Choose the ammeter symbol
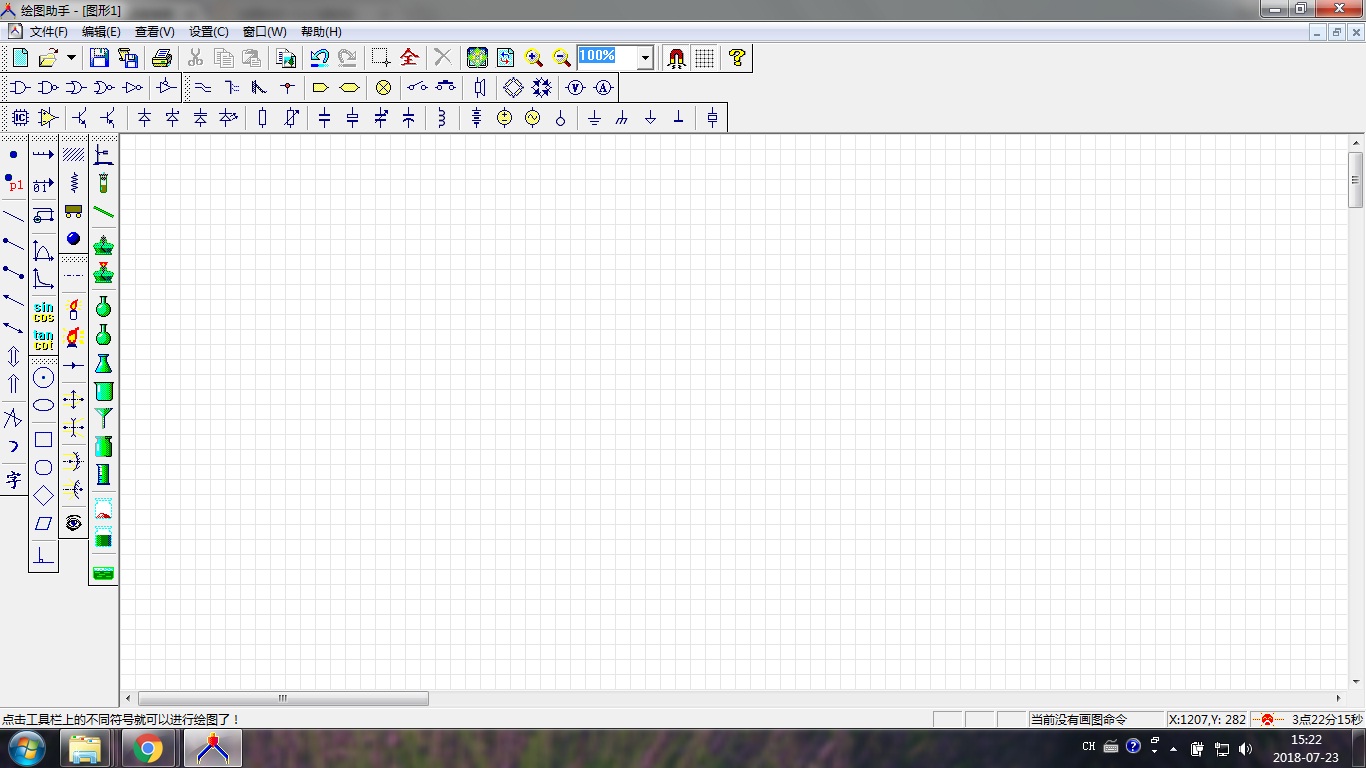Screen dimensions: 1366x768 [603, 88]
